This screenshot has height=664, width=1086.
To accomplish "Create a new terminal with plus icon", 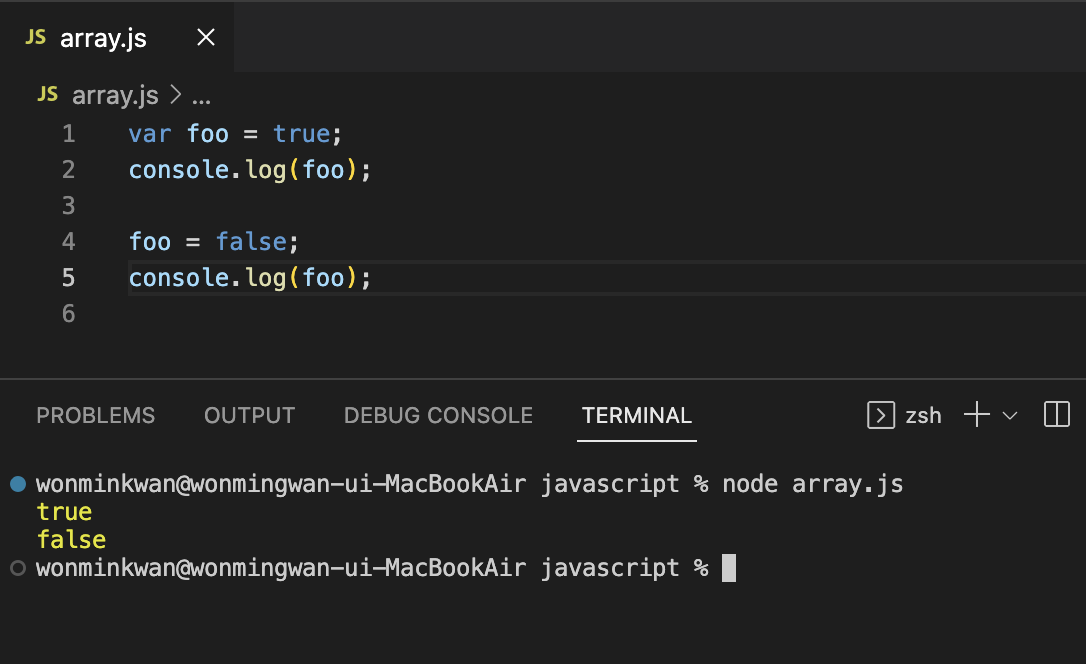I will pyautogui.click(x=977, y=415).
